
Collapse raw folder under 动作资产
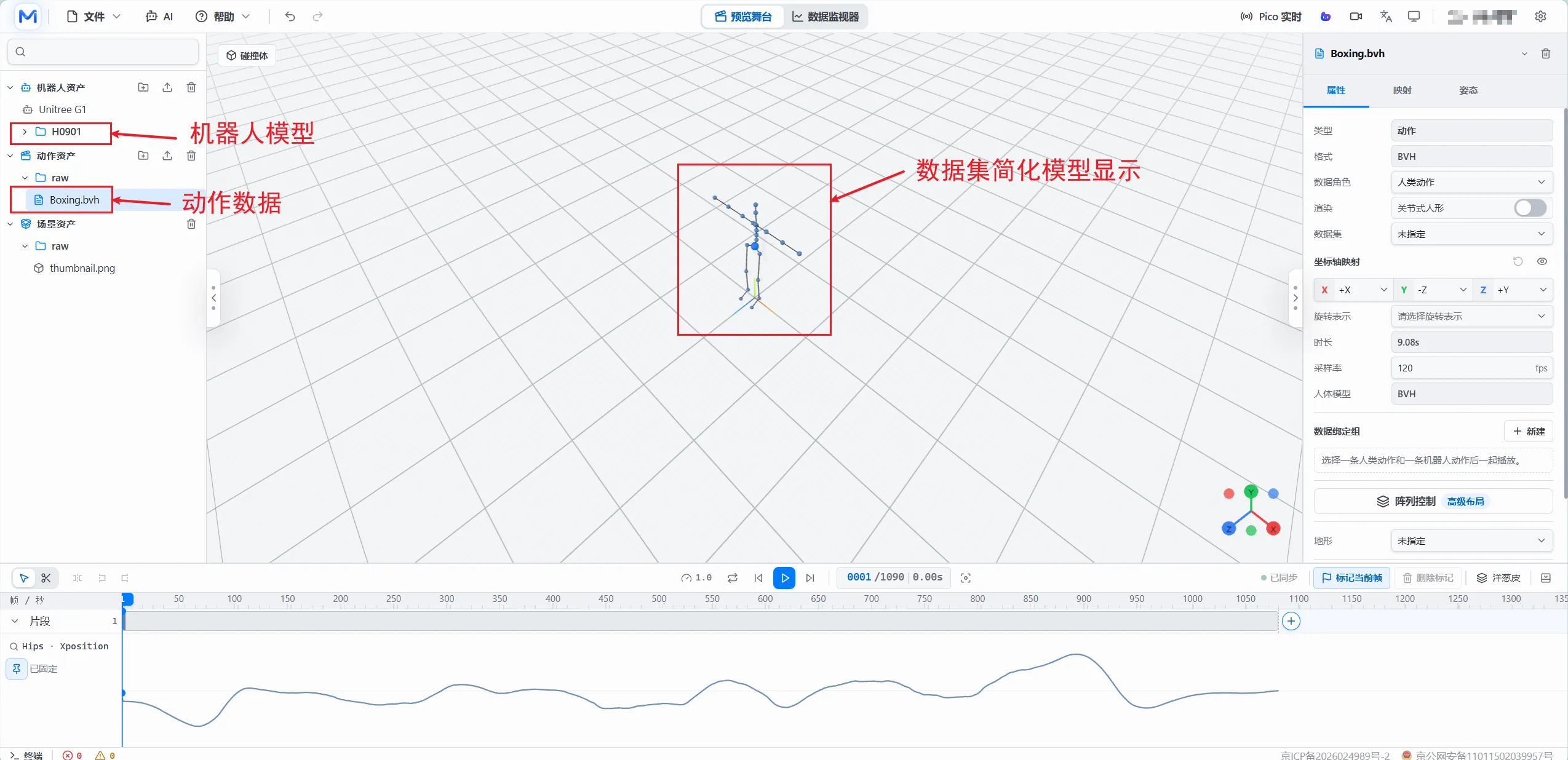point(25,178)
